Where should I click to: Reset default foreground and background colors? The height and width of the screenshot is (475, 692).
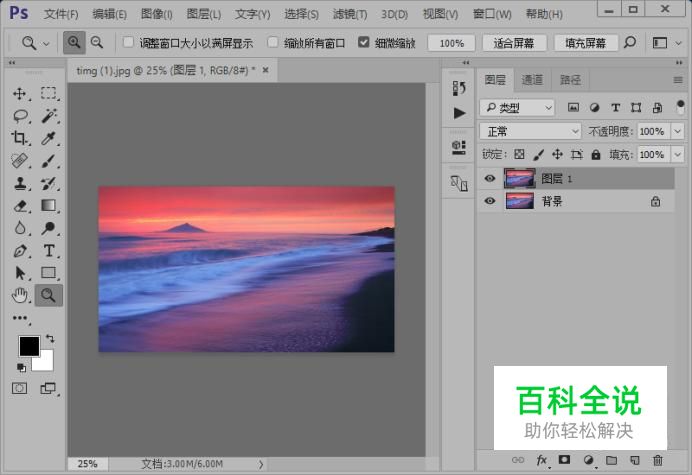tap(21, 367)
